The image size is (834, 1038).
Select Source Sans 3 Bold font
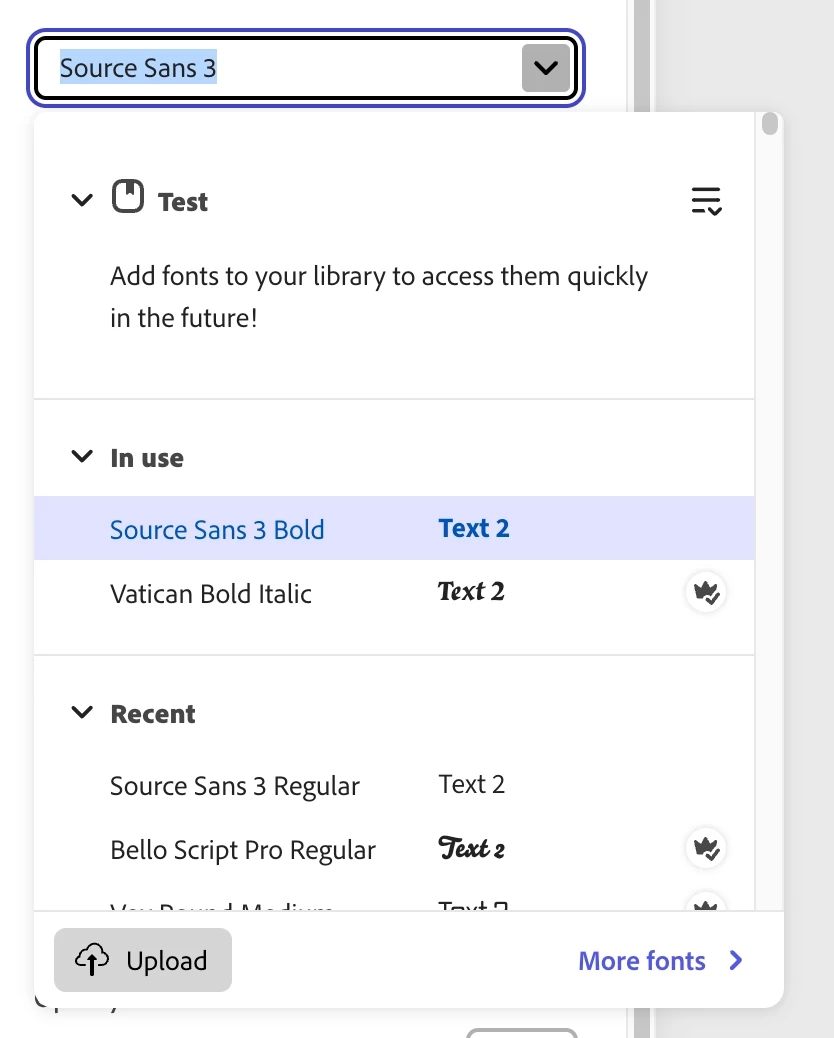(x=394, y=528)
